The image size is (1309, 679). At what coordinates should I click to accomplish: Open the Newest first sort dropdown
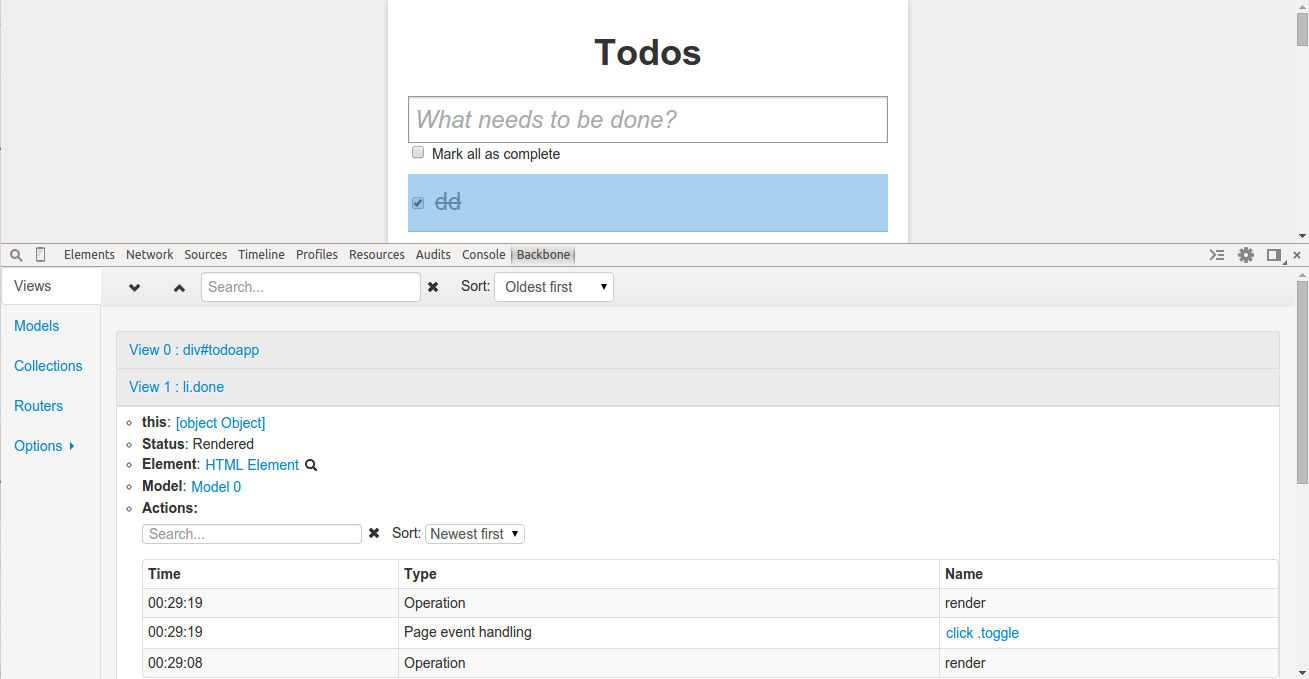point(475,533)
